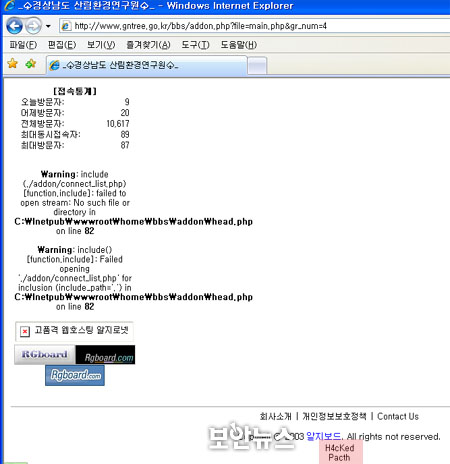Open the 도움말(H) menu
This screenshot has height=464, width=450.
pyautogui.click(x=239, y=45)
